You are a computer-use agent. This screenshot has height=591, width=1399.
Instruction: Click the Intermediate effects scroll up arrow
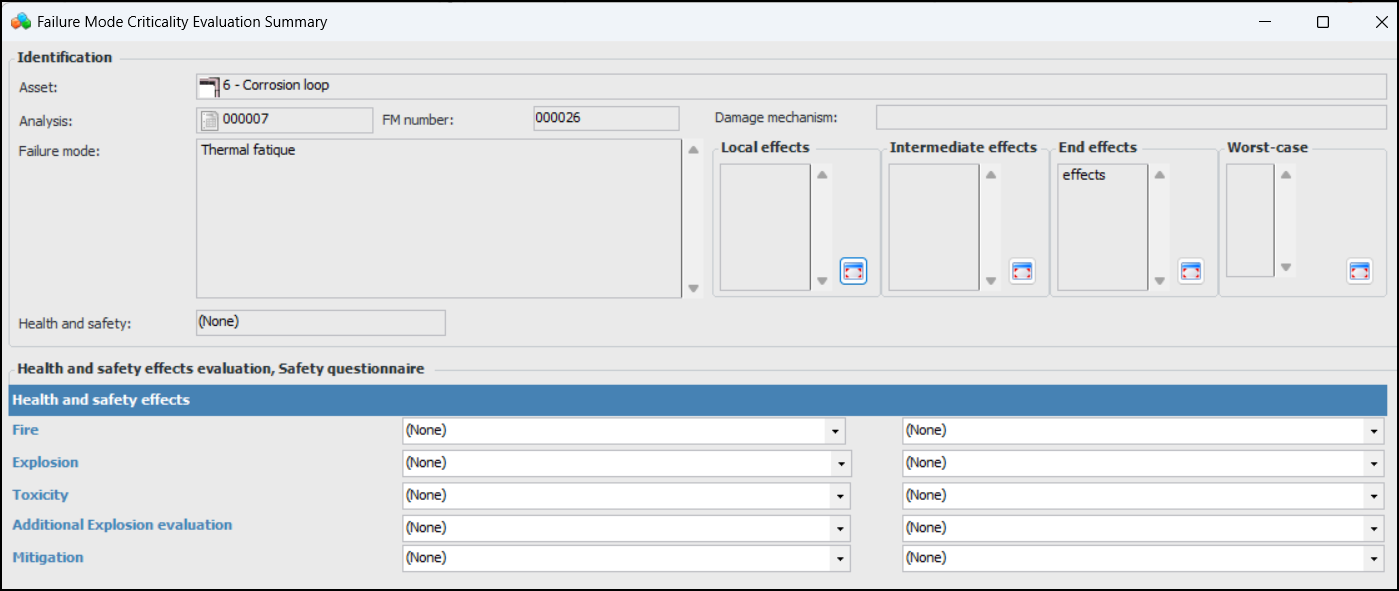[991, 175]
